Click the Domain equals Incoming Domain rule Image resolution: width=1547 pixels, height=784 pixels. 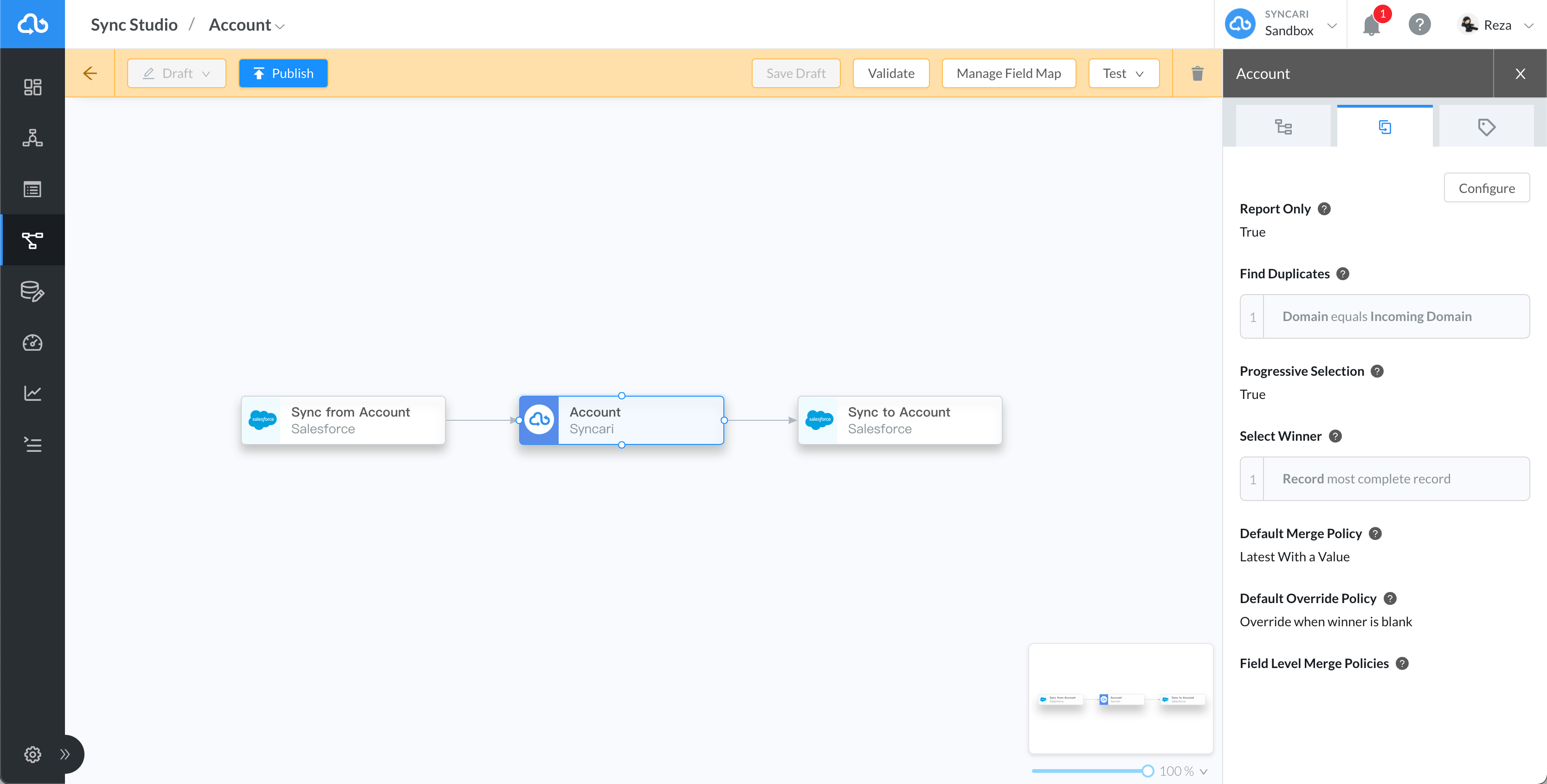(x=1384, y=316)
